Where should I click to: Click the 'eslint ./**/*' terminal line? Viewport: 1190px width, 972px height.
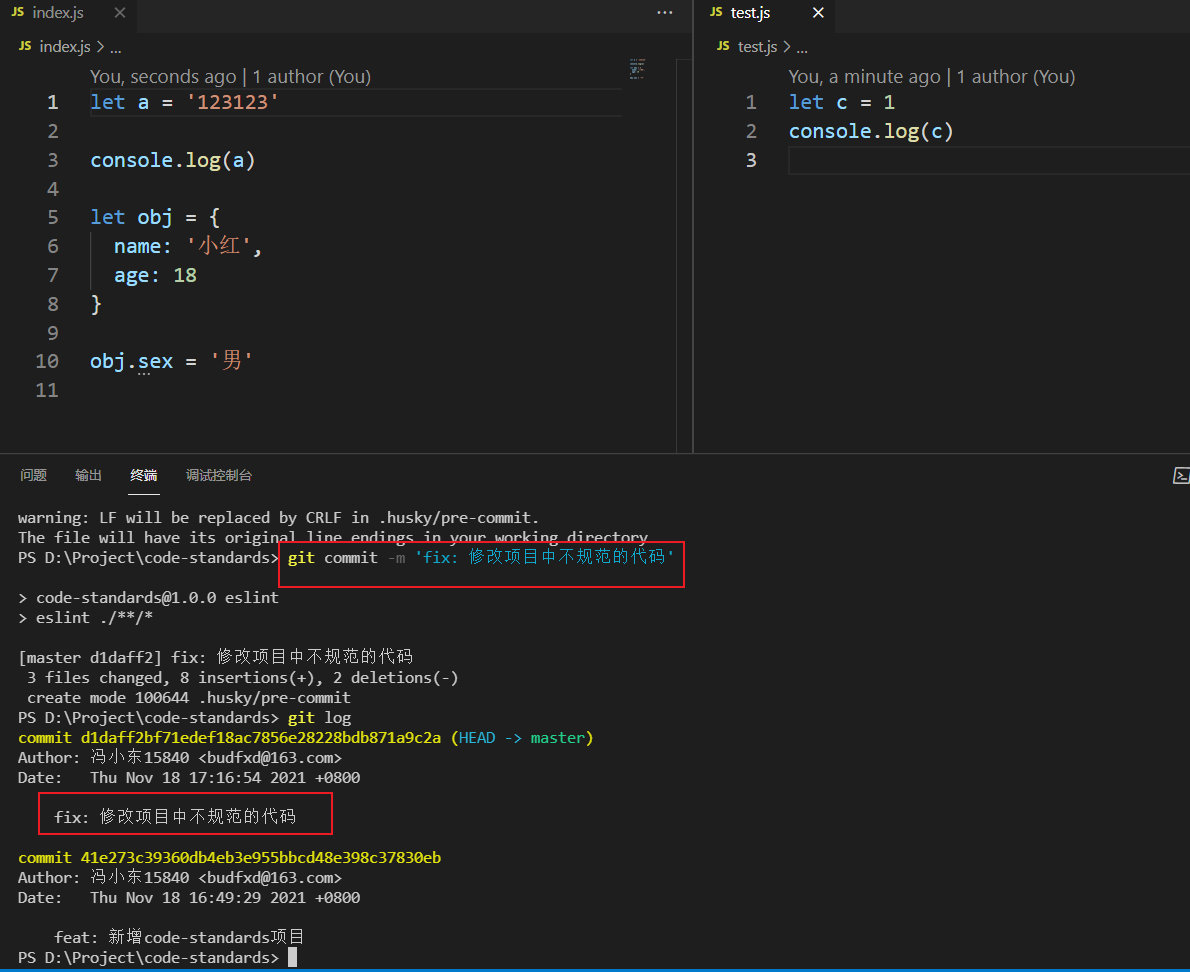[85, 618]
